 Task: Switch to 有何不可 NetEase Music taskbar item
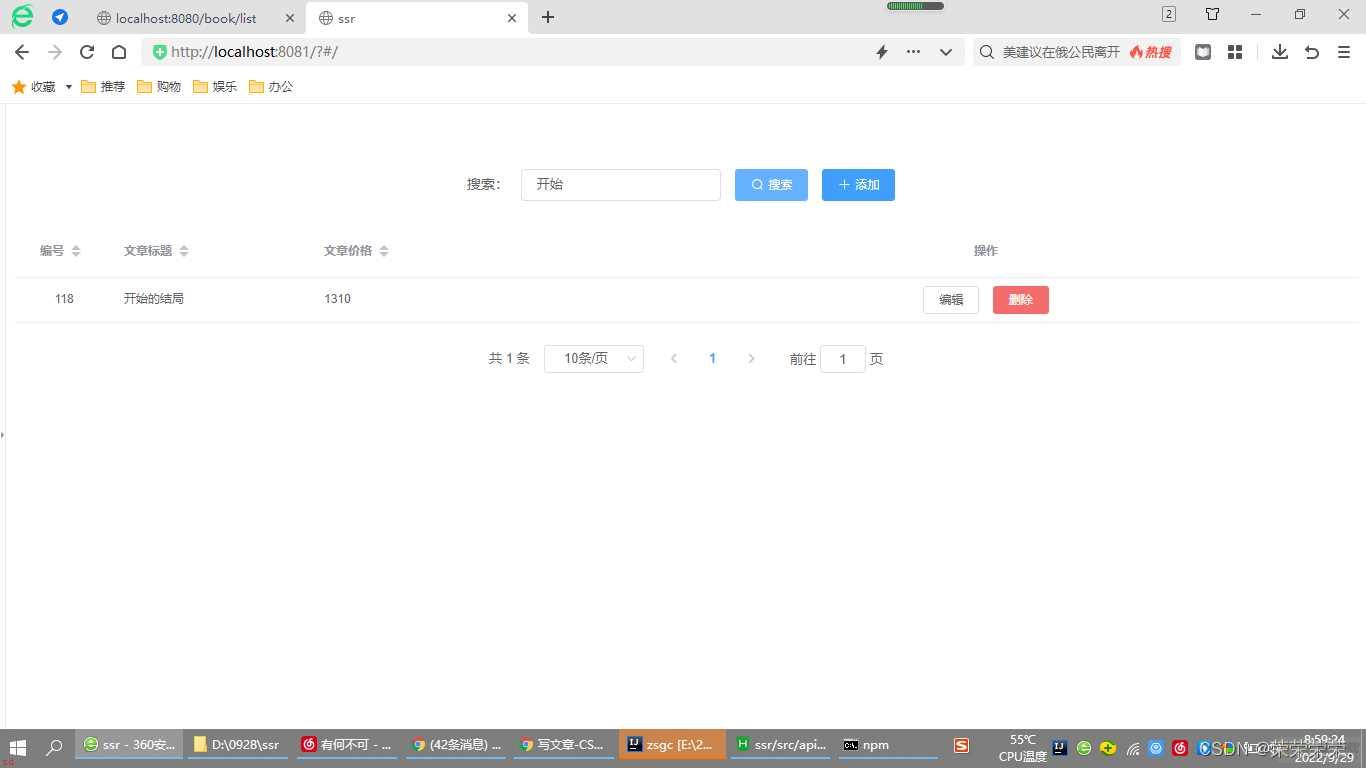[347, 745]
